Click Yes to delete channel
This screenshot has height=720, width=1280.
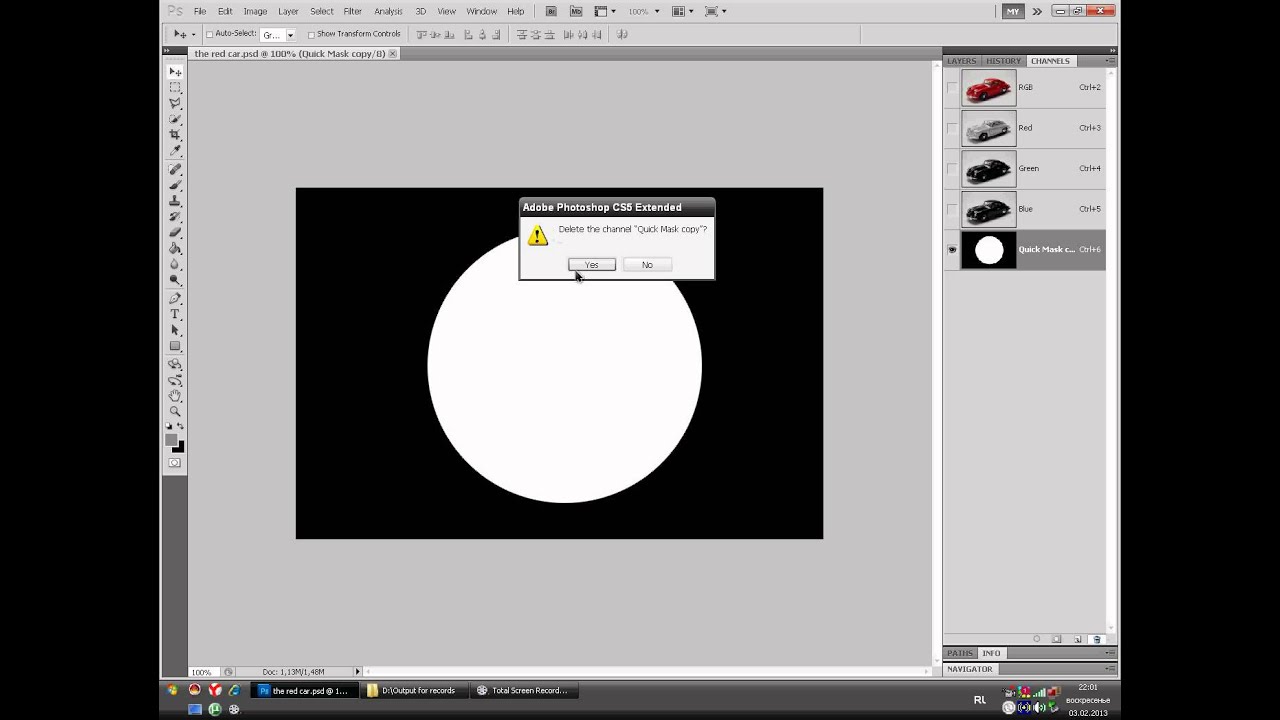pos(592,265)
